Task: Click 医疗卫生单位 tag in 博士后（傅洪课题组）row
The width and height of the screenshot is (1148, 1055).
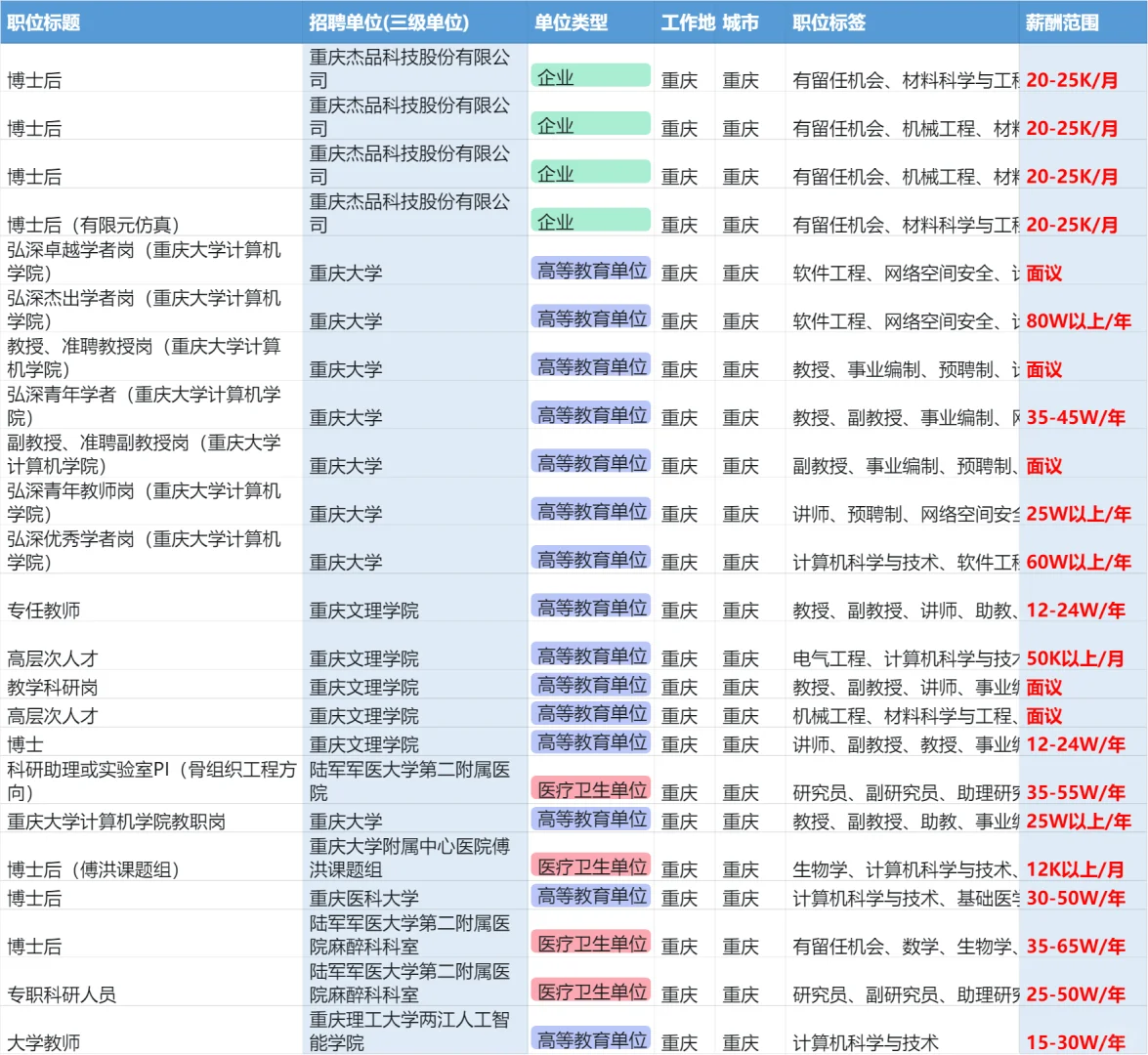Action: click(x=591, y=865)
